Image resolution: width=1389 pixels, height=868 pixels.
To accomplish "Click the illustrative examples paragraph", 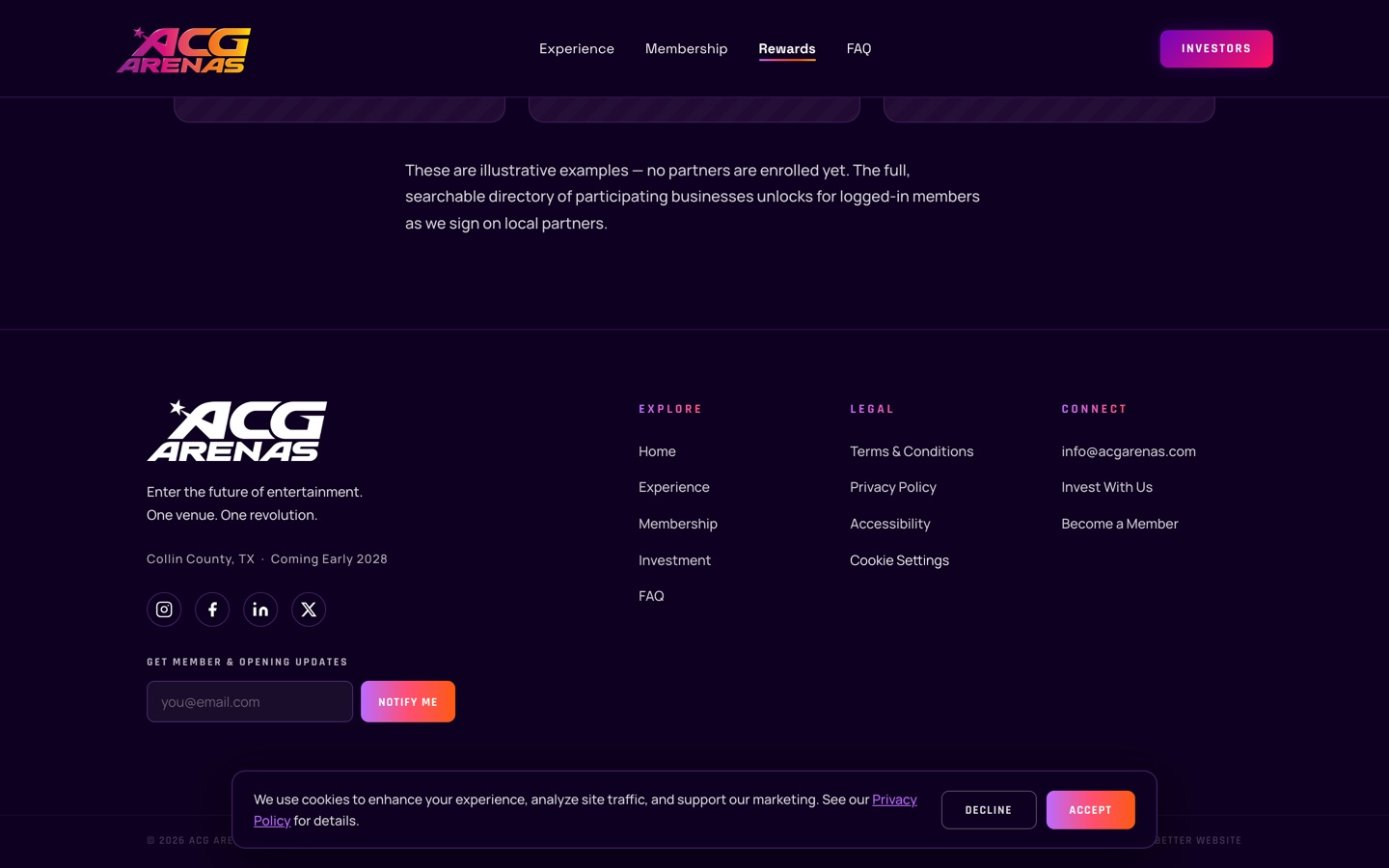I will coord(693,197).
